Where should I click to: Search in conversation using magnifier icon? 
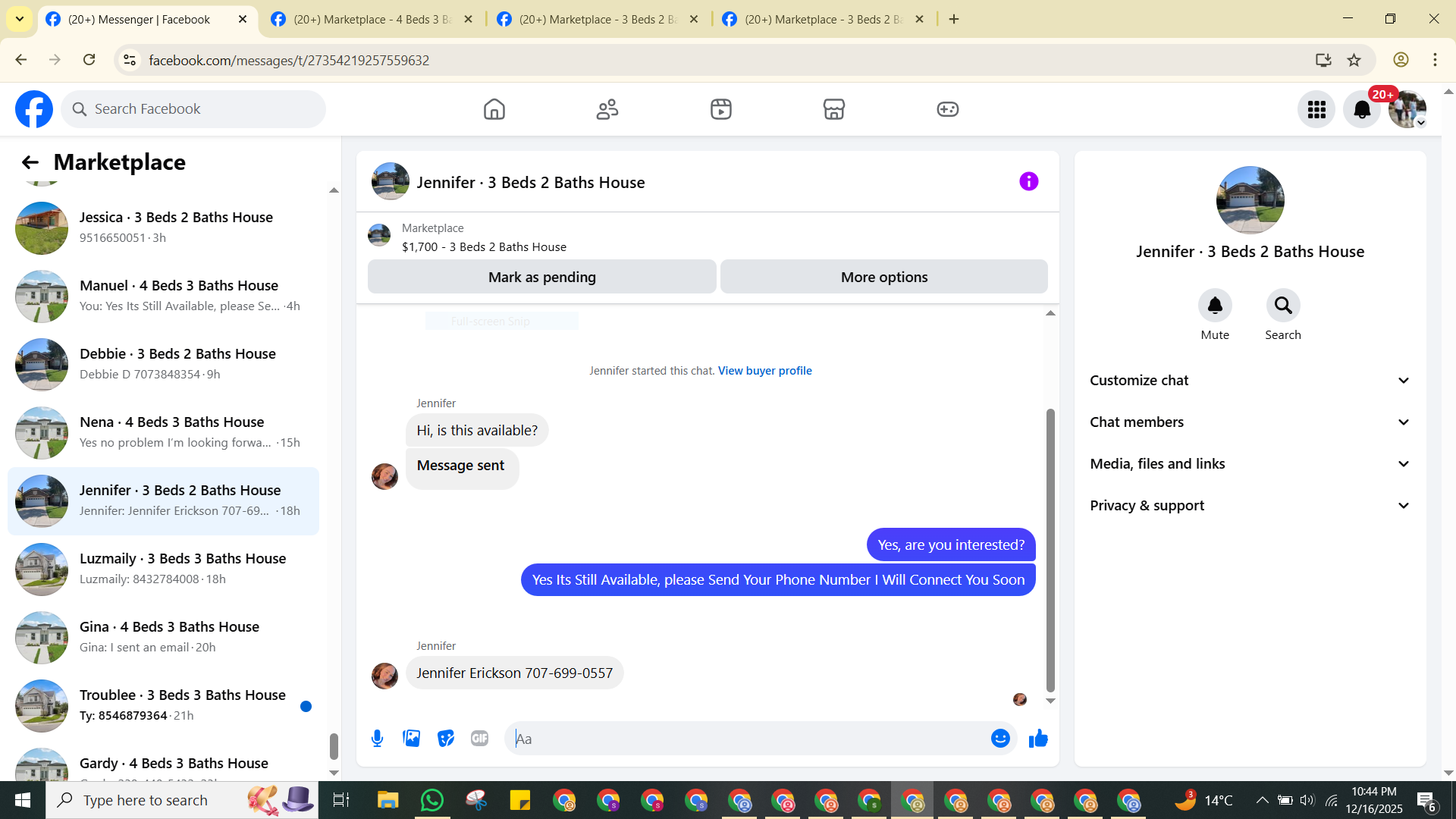1283,306
